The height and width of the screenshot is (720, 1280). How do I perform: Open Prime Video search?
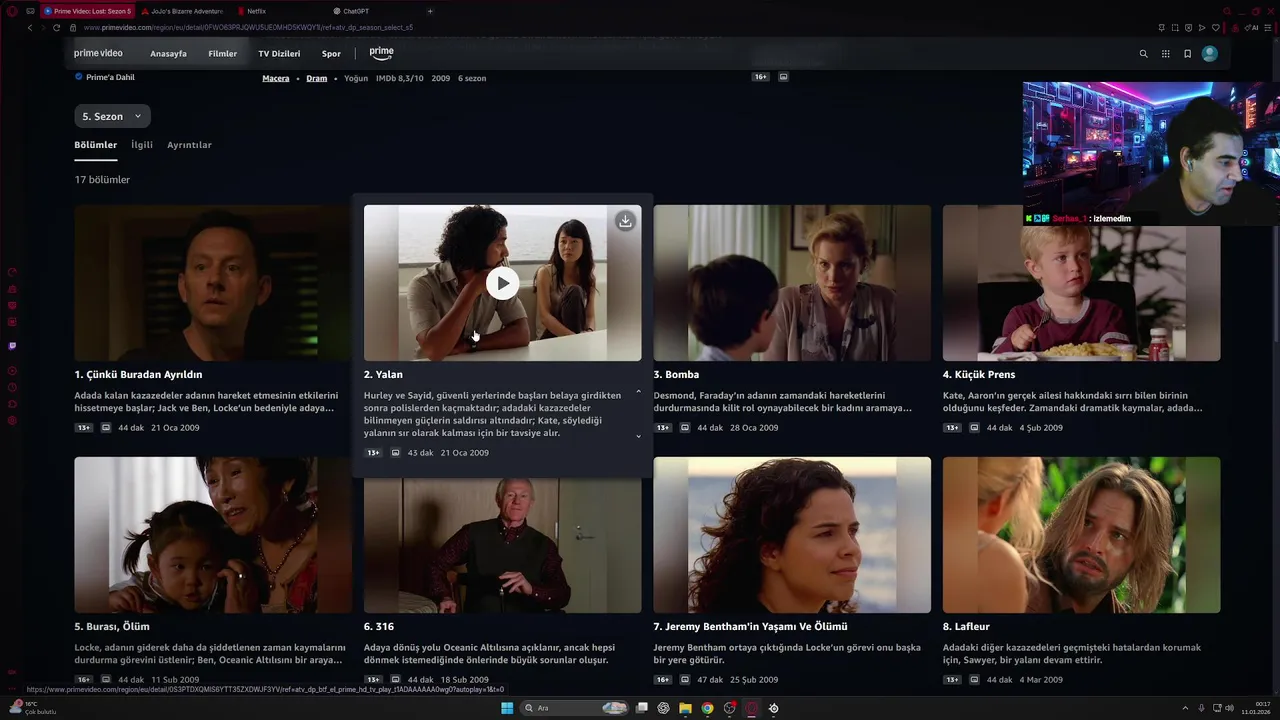(1144, 54)
